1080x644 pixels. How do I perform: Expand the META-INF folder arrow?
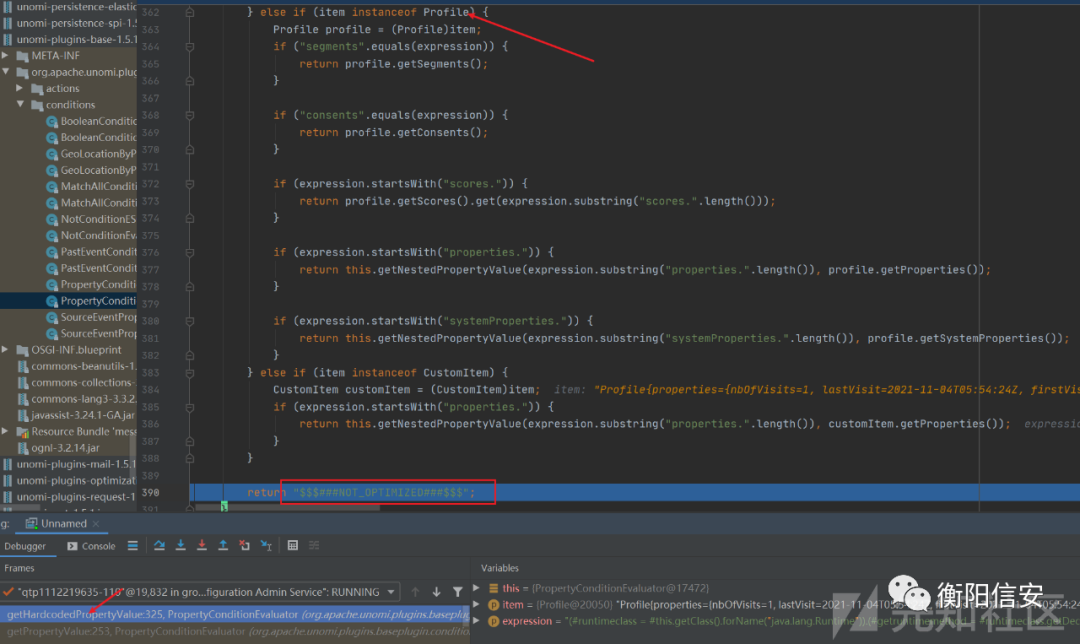pos(6,55)
